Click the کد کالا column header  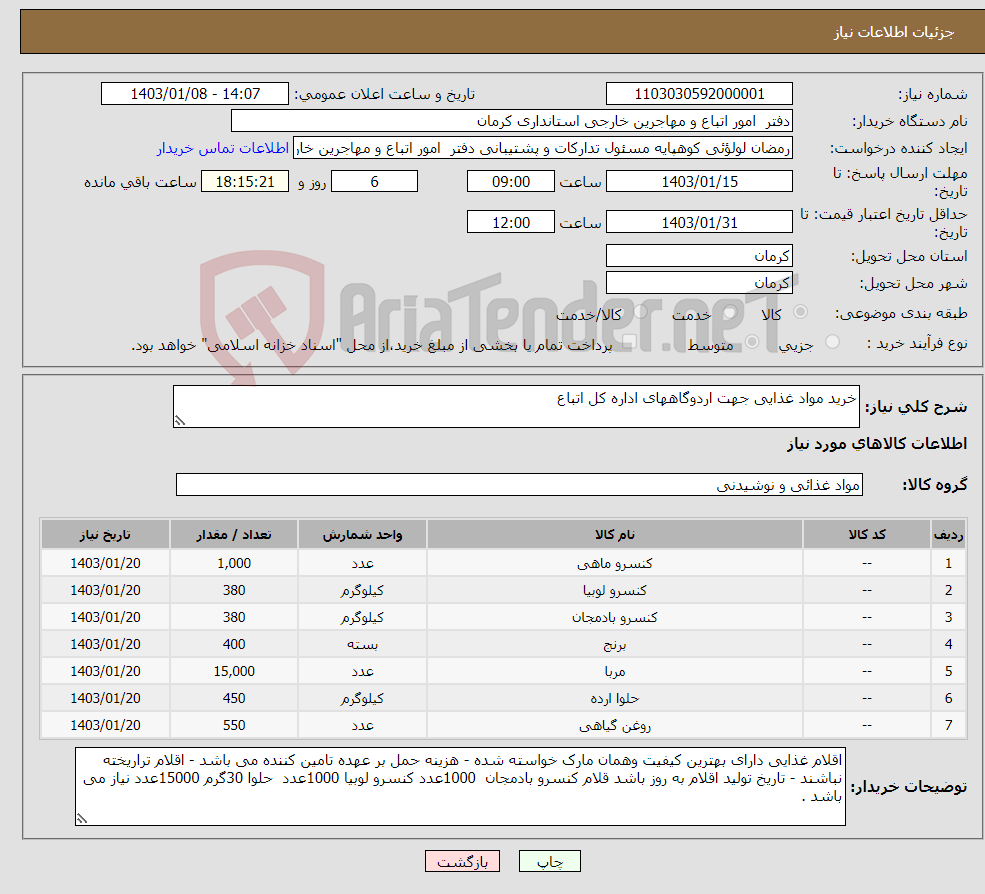pyautogui.click(x=867, y=535)
